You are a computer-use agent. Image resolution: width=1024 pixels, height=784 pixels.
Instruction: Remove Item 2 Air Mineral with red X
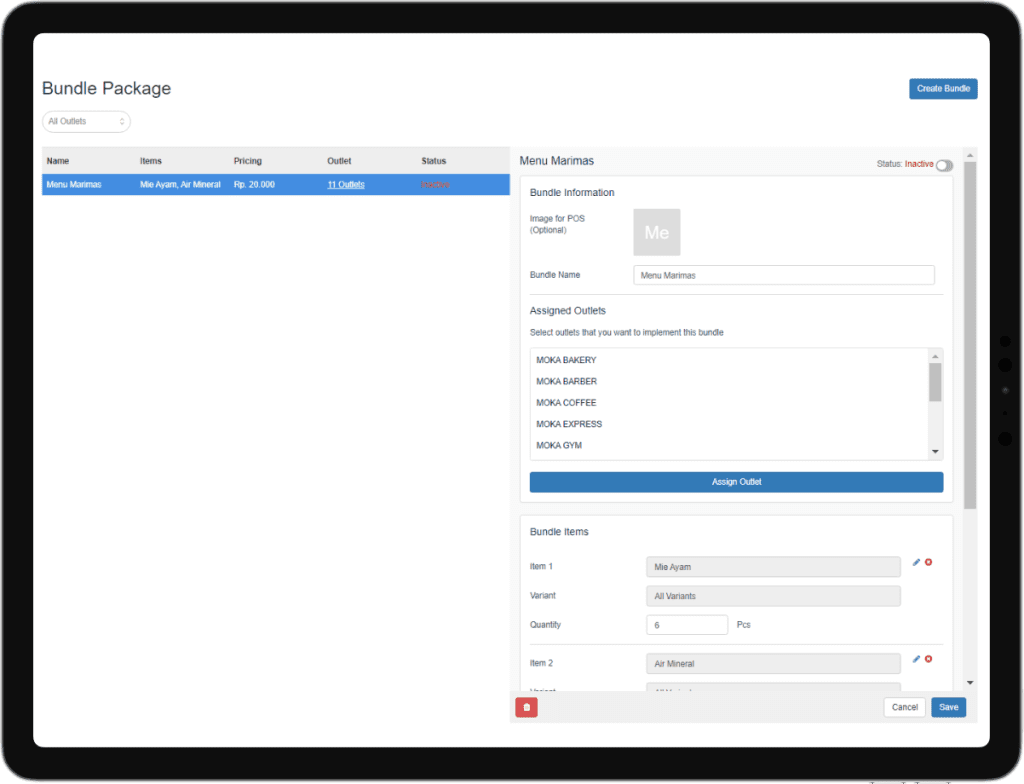(928, 659)
